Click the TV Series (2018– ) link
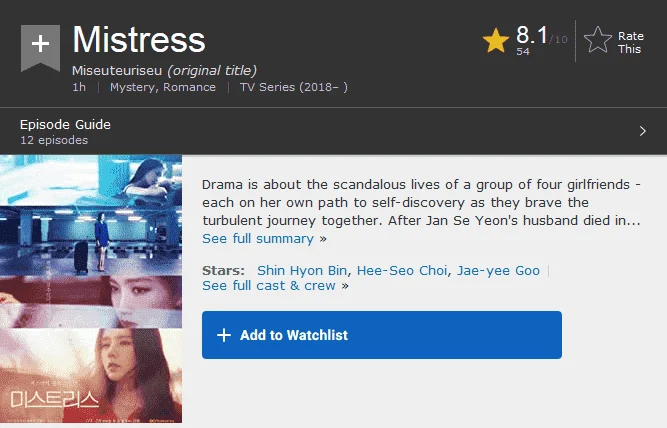Viewport: 667px width, 428px height. [x=294, y=87]
